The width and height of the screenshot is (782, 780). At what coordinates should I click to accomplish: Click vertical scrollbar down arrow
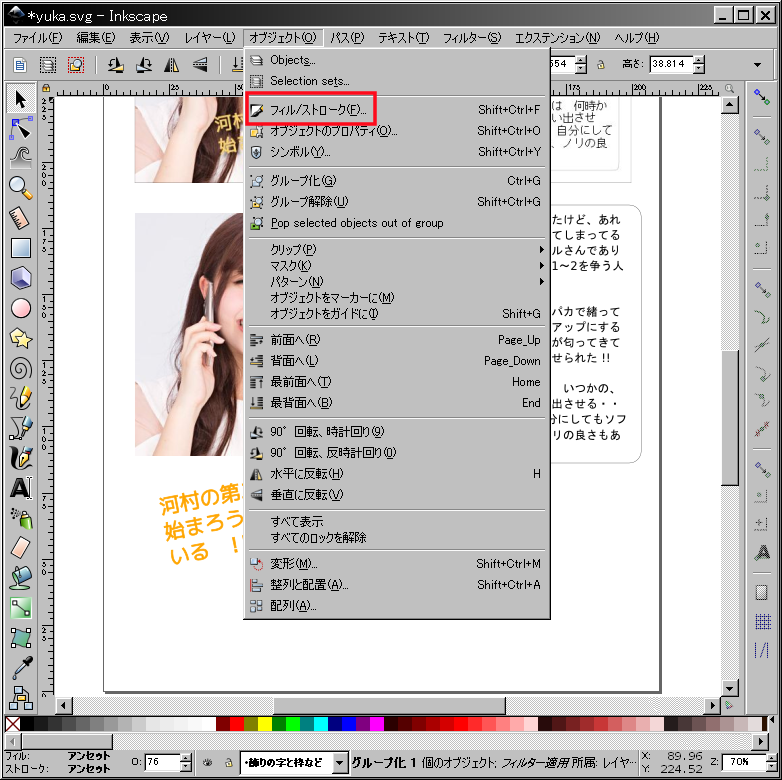pos(730,689)
